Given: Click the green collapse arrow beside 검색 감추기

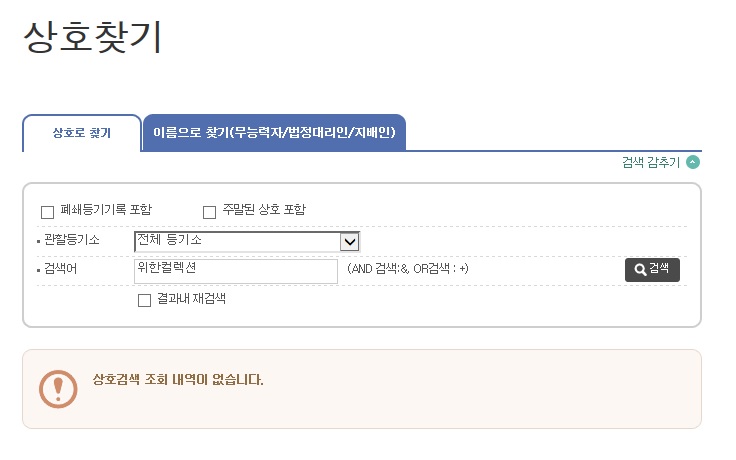Looking at the screenshot, I should point(693,162).
